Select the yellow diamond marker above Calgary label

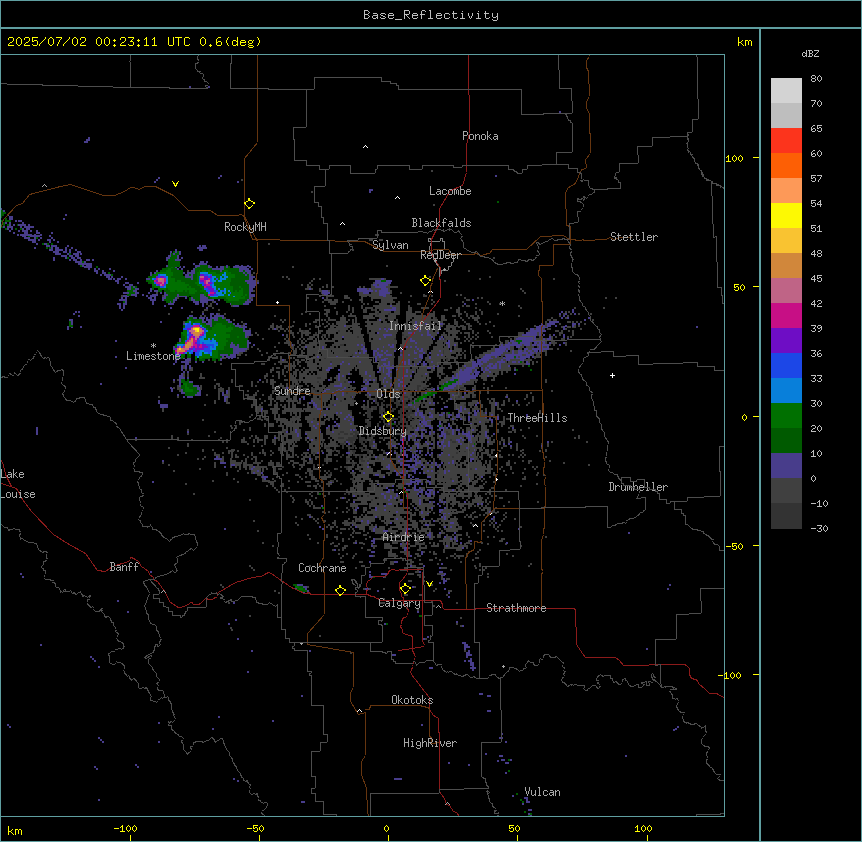click(405, 589)
